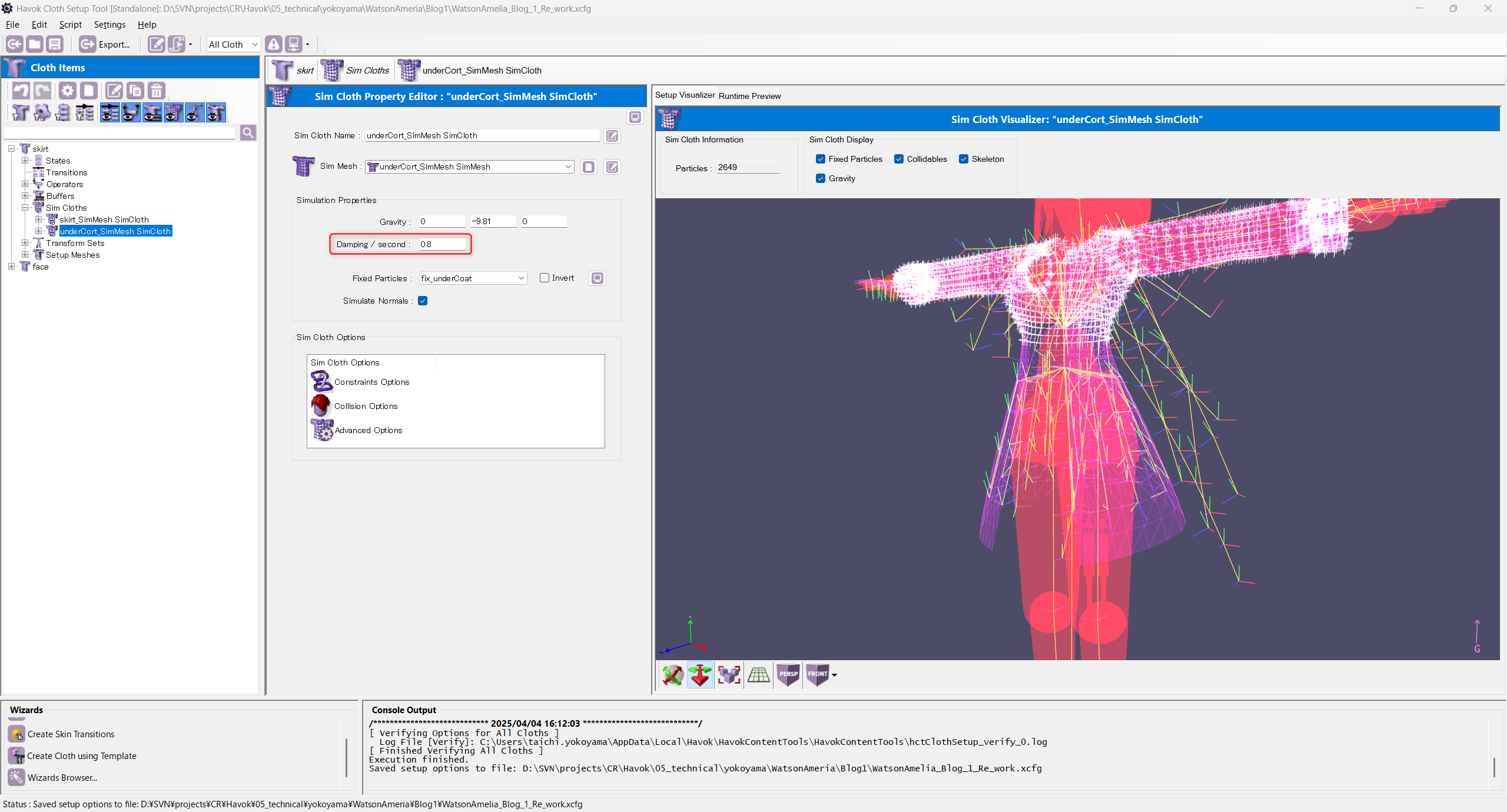Viewport: 1507px width, 812px height.
Task: Click the Sim Cloth Name text field
Action: [x=482, y=135]
